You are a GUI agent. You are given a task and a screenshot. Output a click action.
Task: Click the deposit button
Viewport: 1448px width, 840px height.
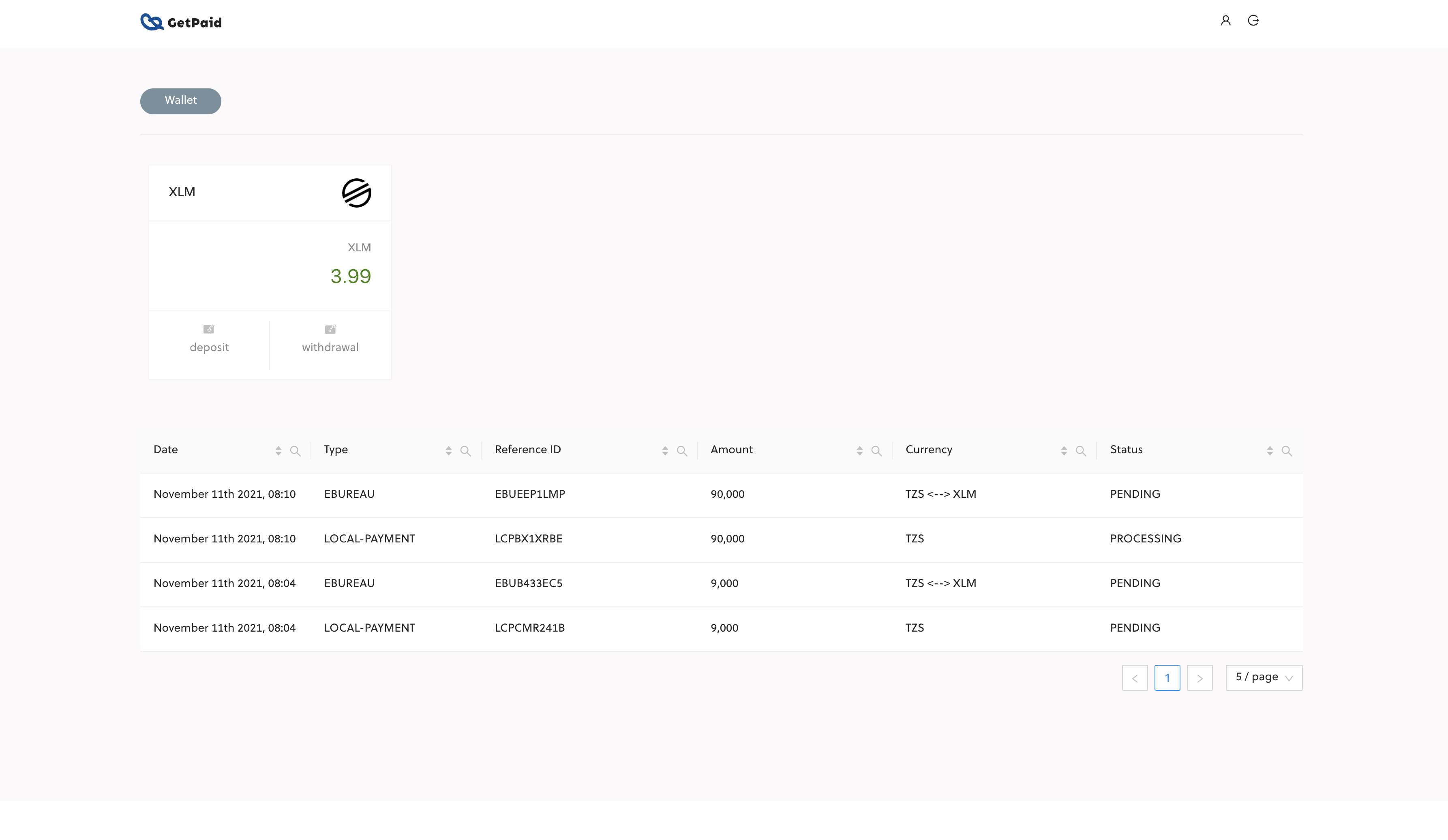[x=209, y=340]
